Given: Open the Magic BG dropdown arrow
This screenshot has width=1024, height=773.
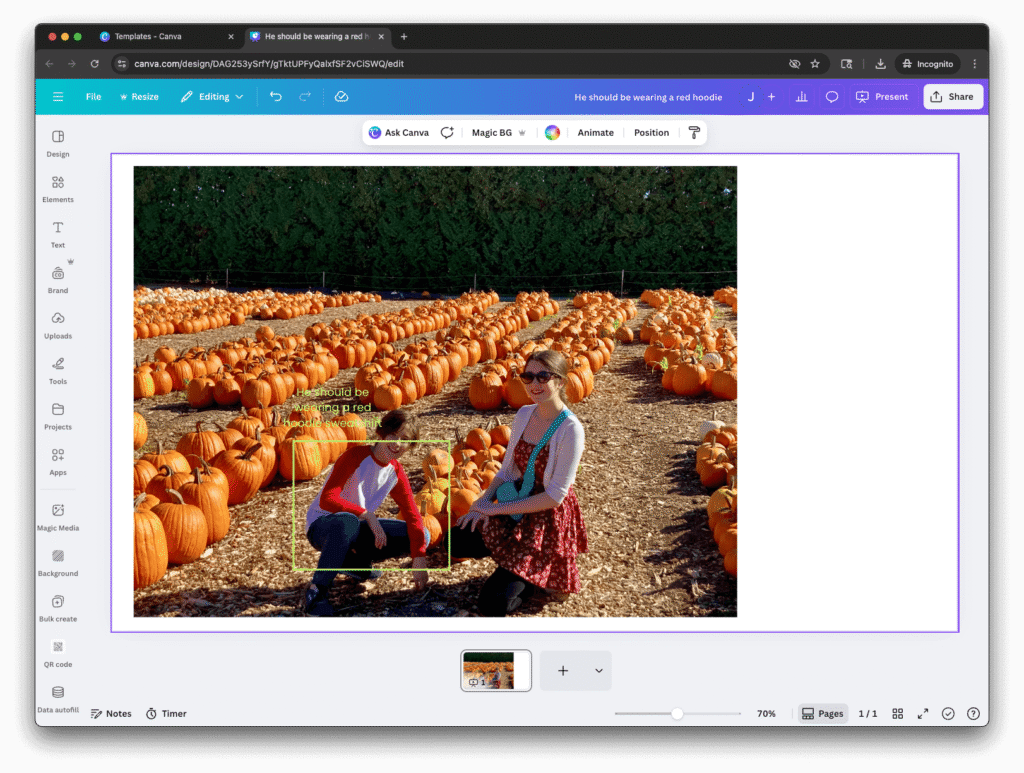Looking at the screenshot, I should [524, 132].
